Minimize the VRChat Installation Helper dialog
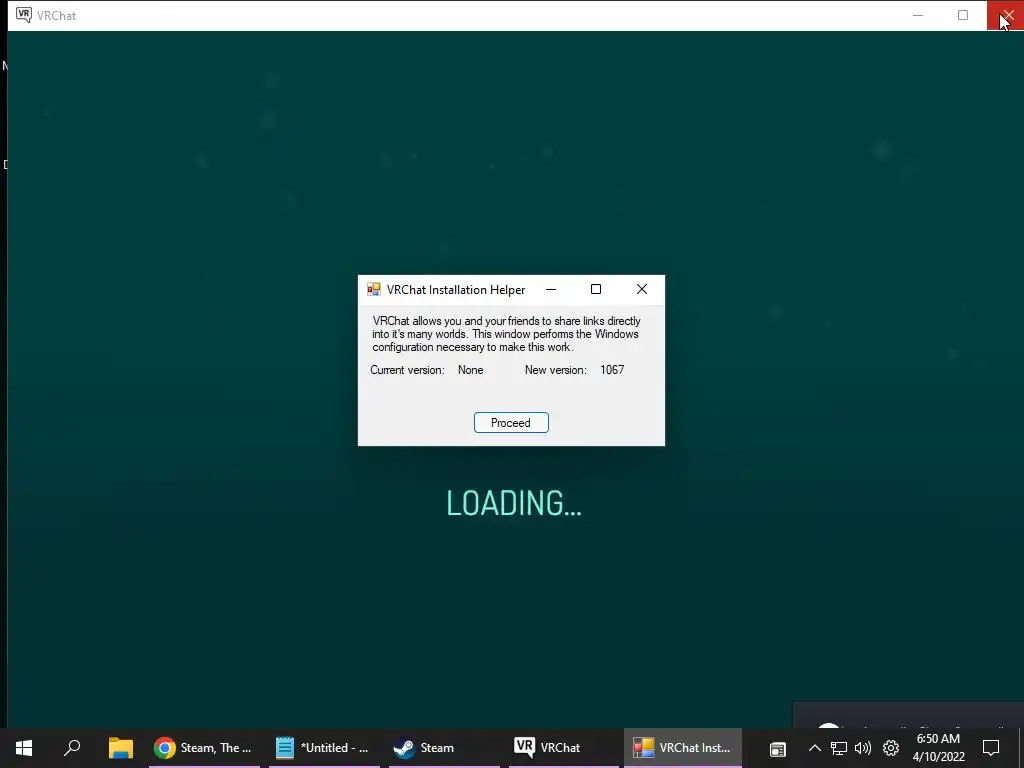1024x768 pixels. (551, 289)
